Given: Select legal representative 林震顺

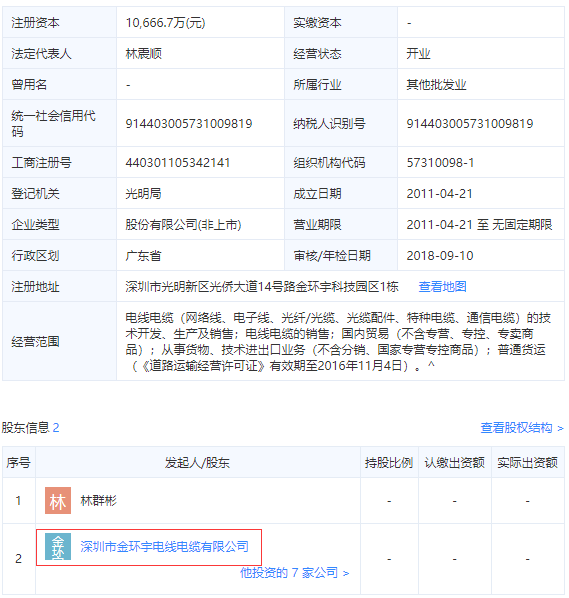Looking at the screenshot, I should tap(143, 53).
